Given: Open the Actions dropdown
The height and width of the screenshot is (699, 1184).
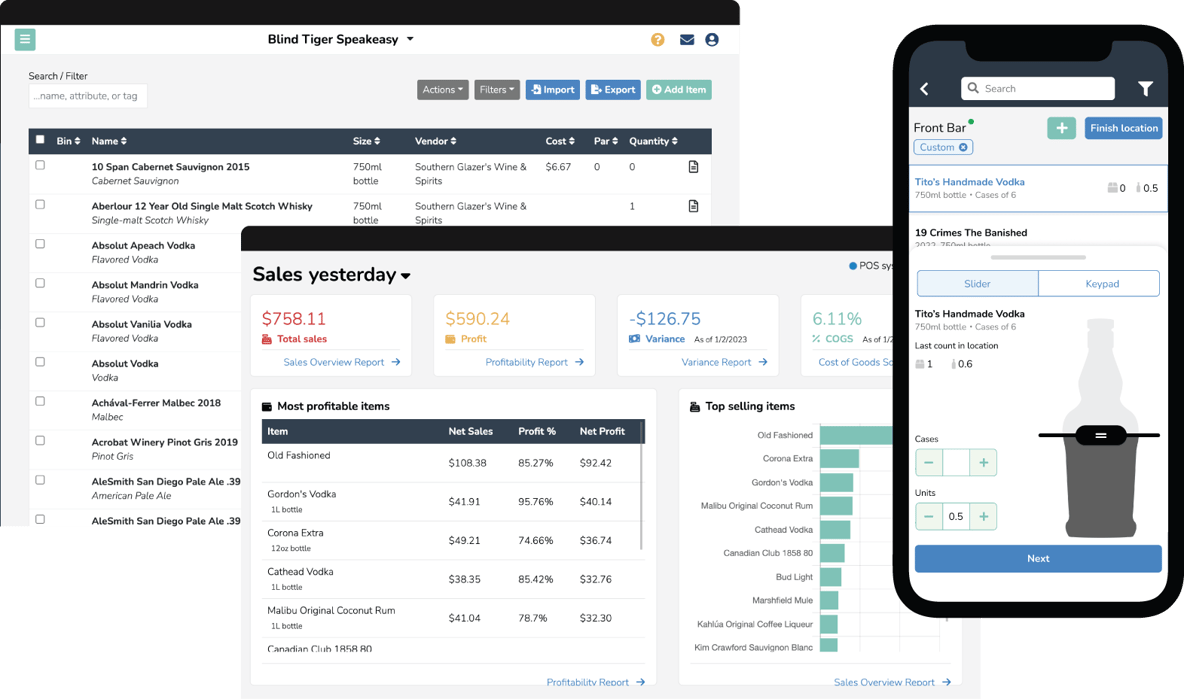Looking at the screenshot, I should [x=442, y=90].
